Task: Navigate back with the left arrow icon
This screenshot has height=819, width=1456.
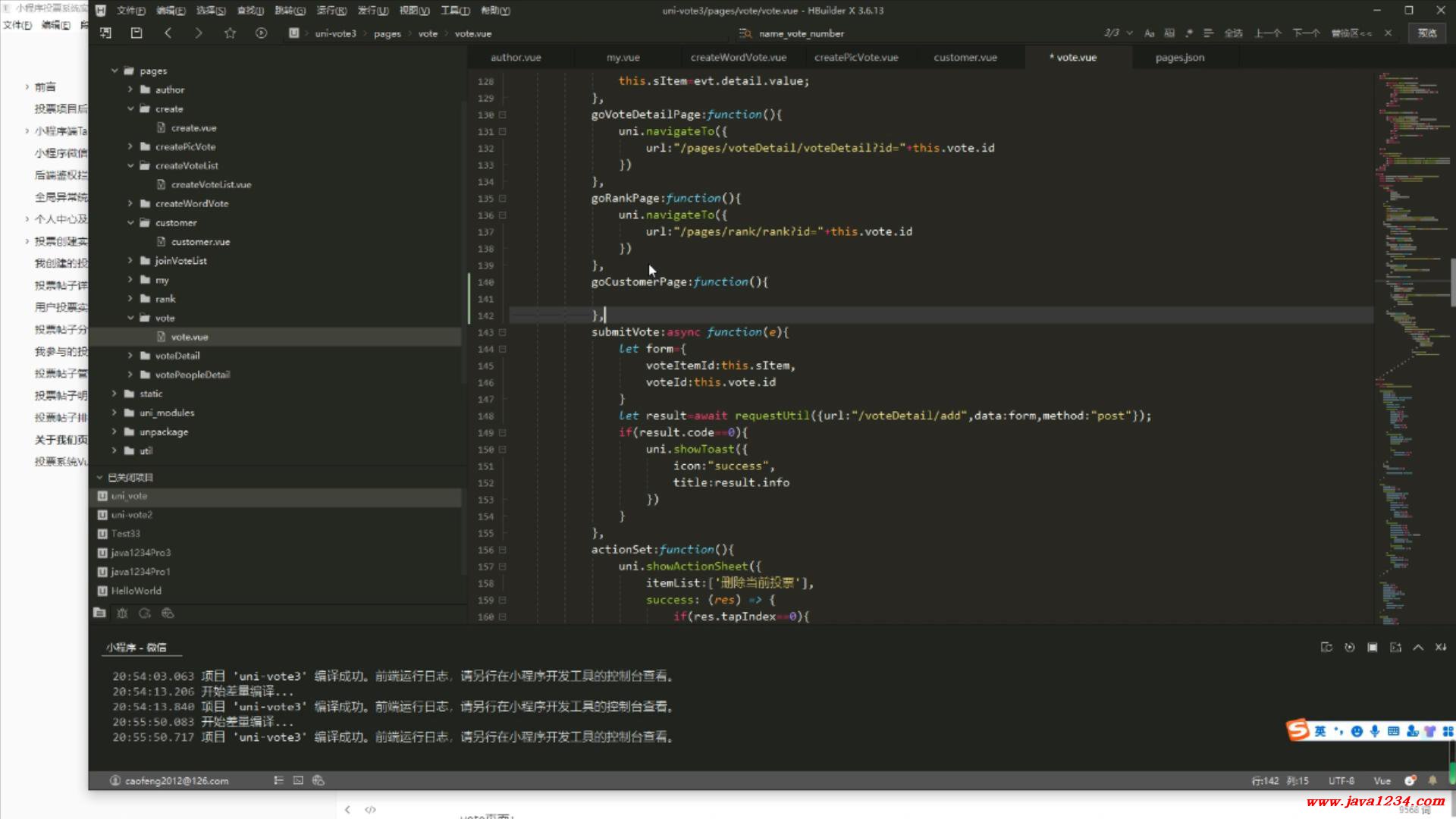Action: pos(168,33)
